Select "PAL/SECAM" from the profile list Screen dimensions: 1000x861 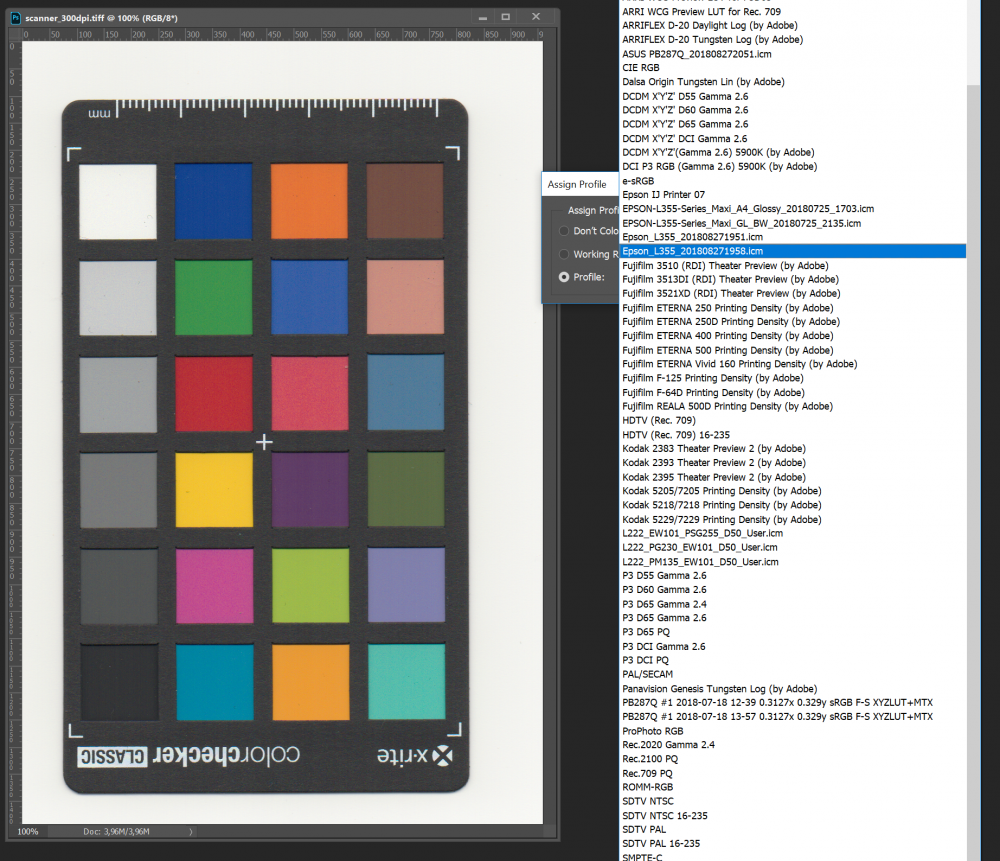(x=647, y=674)
